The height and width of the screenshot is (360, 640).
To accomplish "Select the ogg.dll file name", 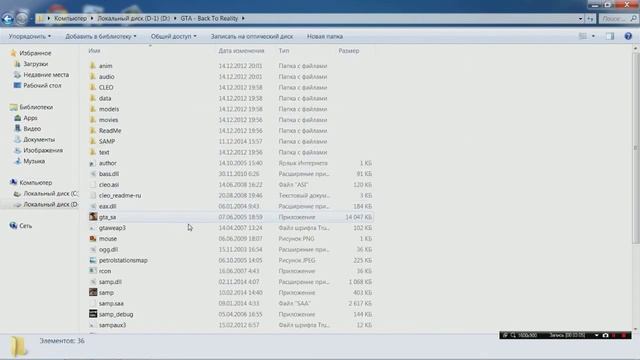I will click(x=108, y=249).
